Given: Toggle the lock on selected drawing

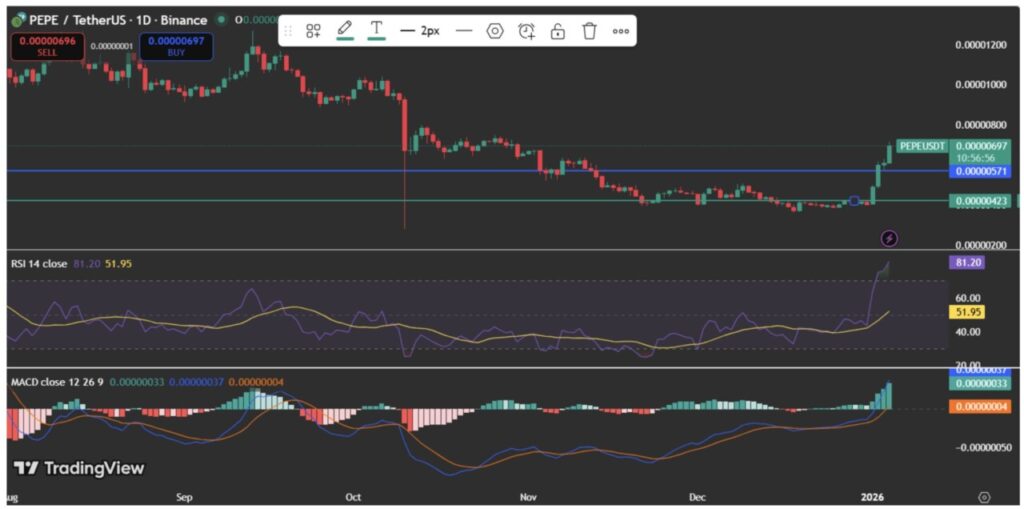Looking at the screenshot, I should point(558,31).
